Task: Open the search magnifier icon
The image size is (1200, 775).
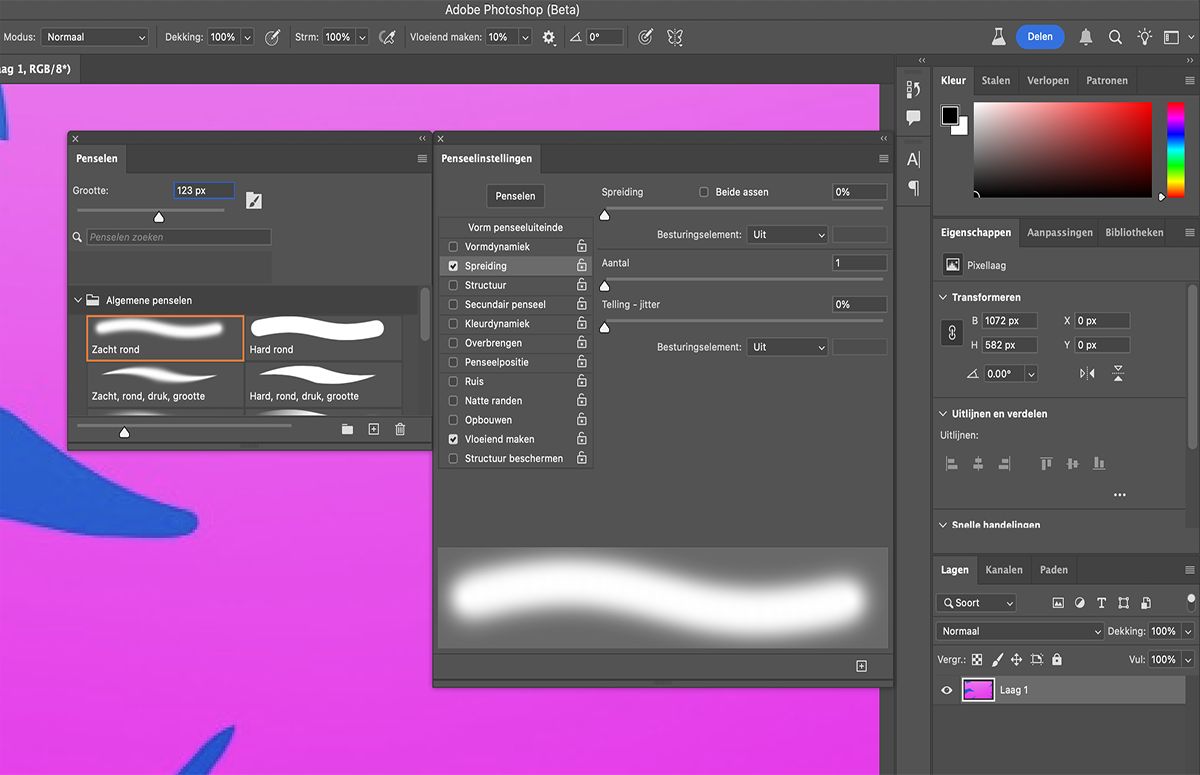Action: [1115, 37]
